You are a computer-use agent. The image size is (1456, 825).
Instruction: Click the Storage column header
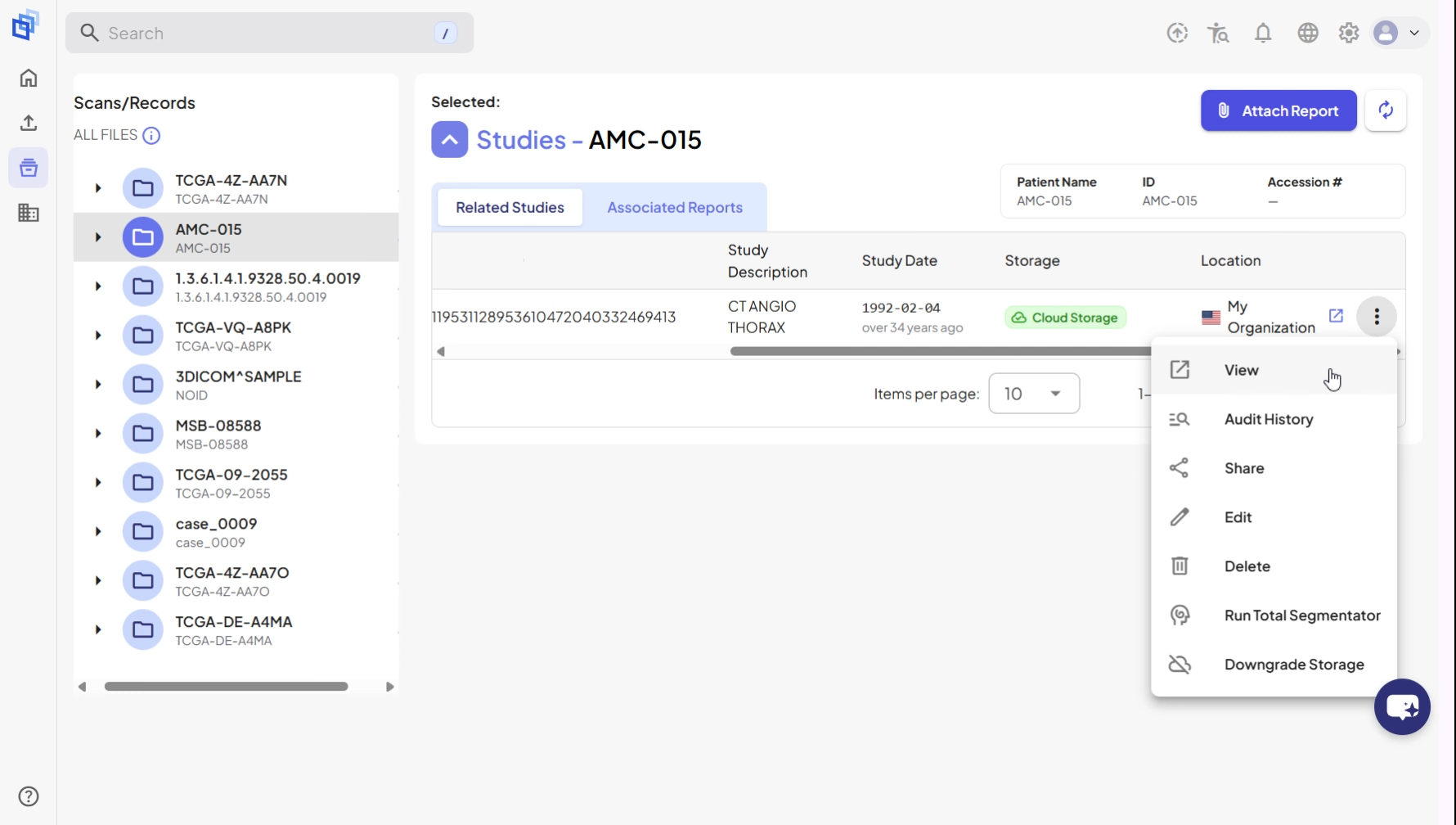coord(1032,261)
